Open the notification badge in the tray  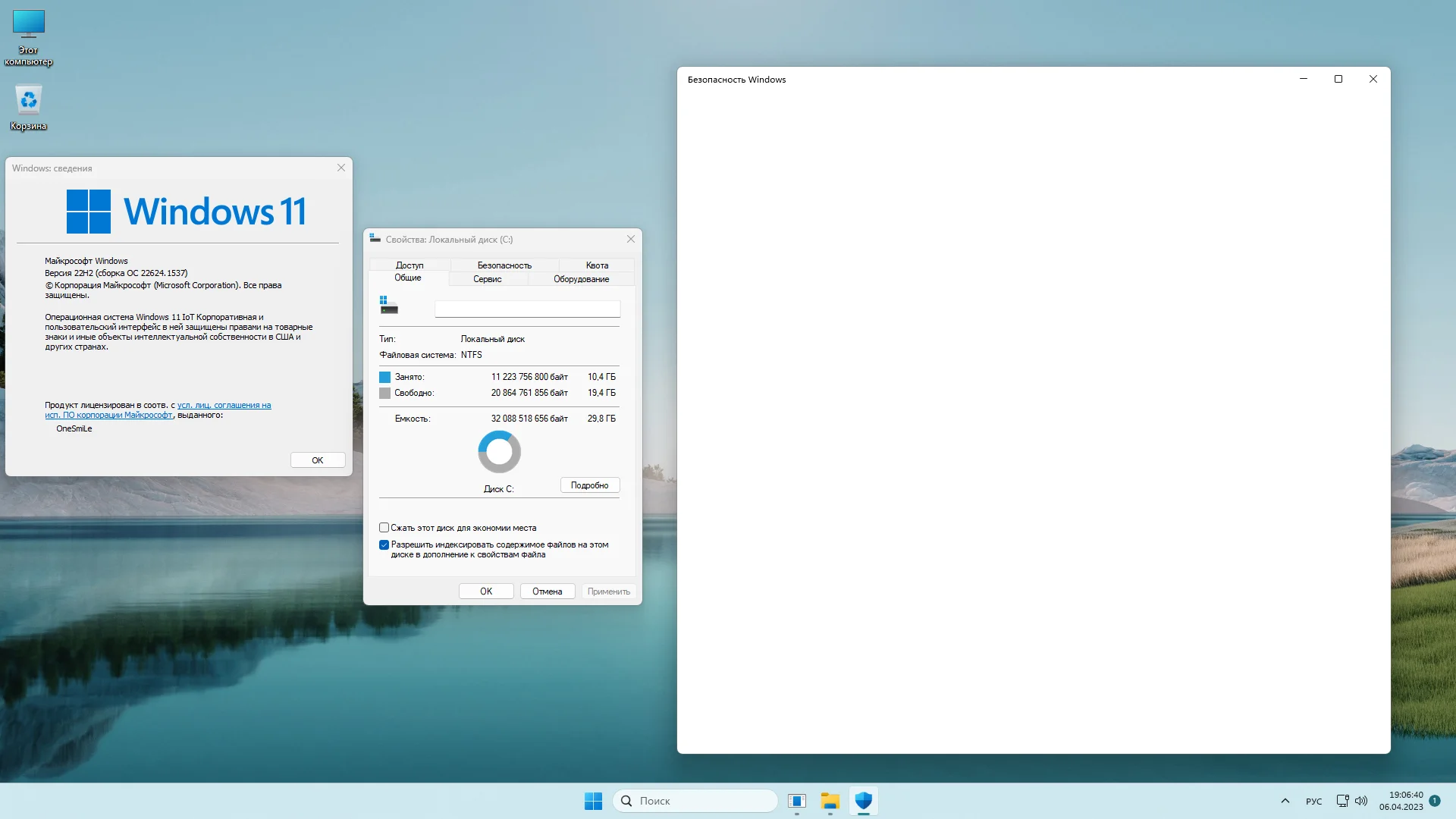pos(1435,801)
